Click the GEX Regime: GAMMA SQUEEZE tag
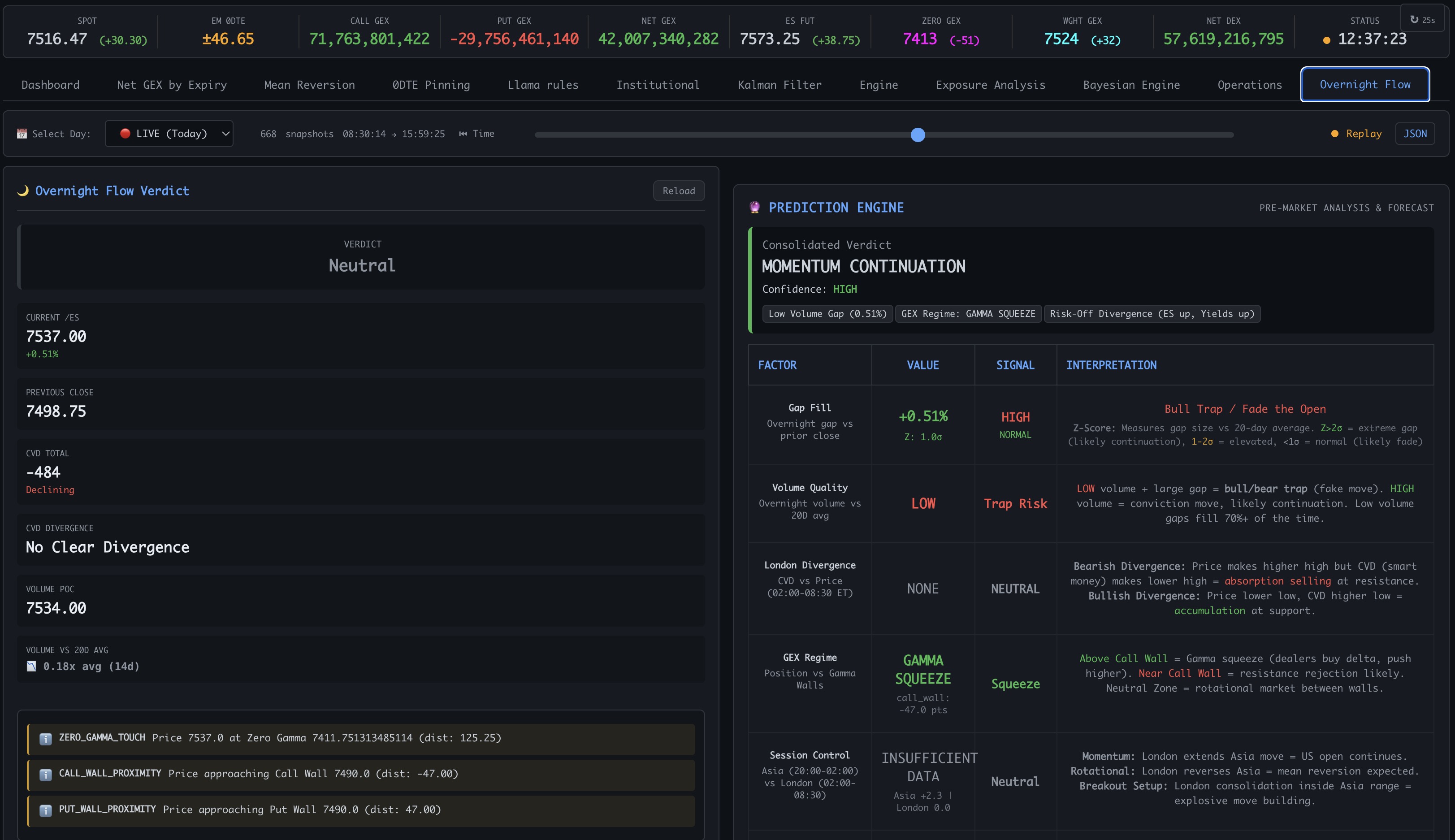 tap(968, 314)
